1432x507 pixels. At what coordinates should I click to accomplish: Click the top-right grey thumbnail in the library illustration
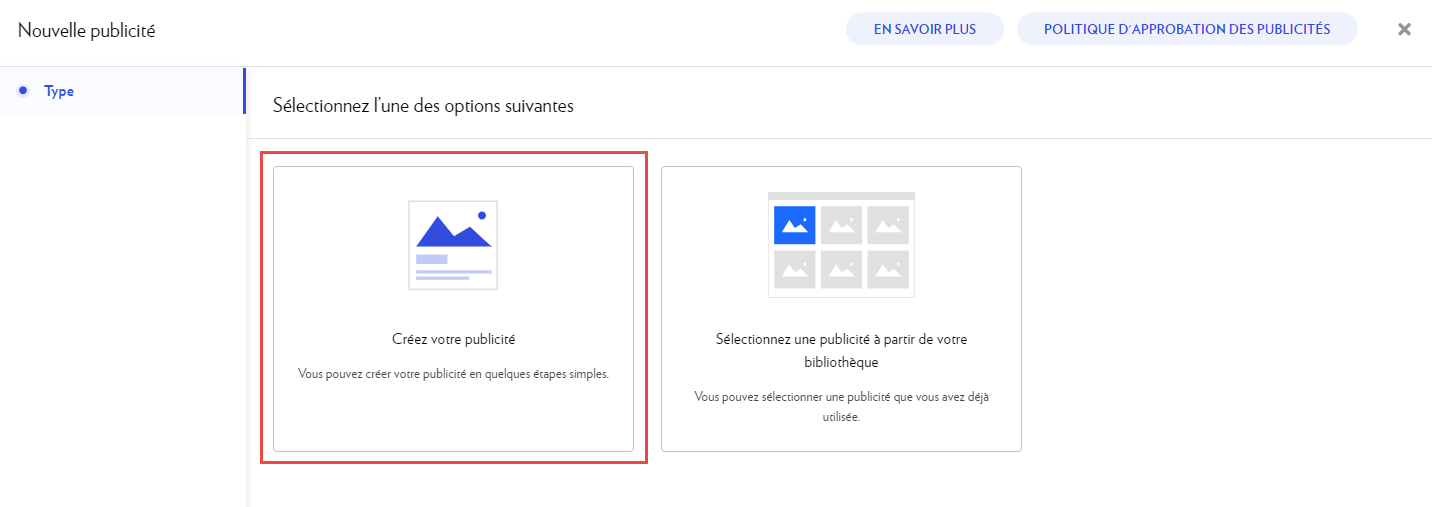pyautogui.click(x=888, y=225)
